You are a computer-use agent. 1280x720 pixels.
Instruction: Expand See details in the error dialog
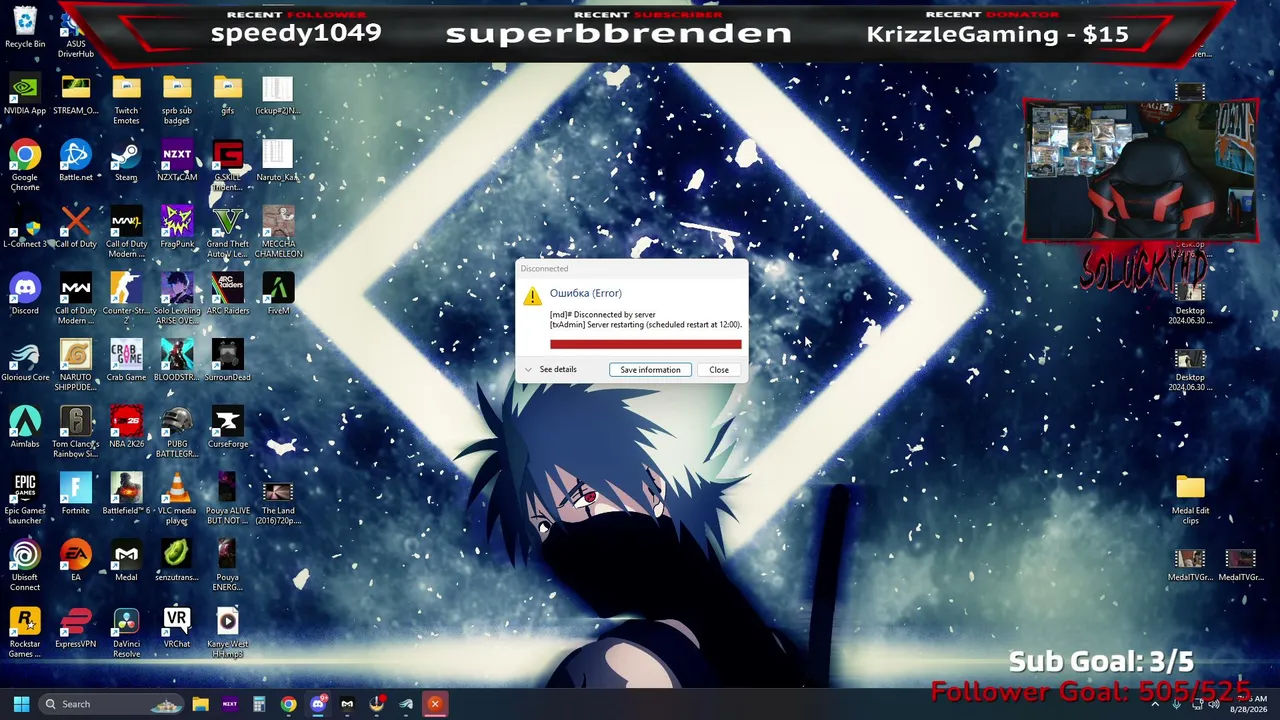551,370
